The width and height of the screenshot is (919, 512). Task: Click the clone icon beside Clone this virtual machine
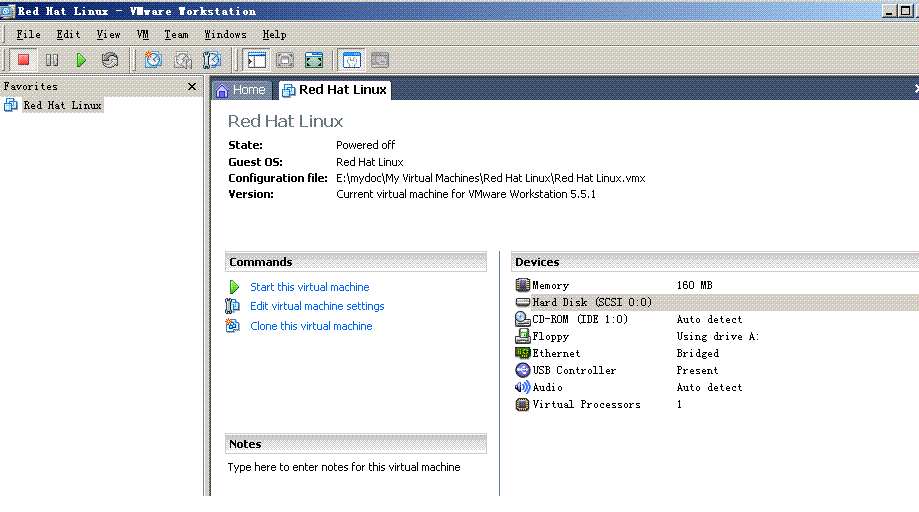(233, 326)
